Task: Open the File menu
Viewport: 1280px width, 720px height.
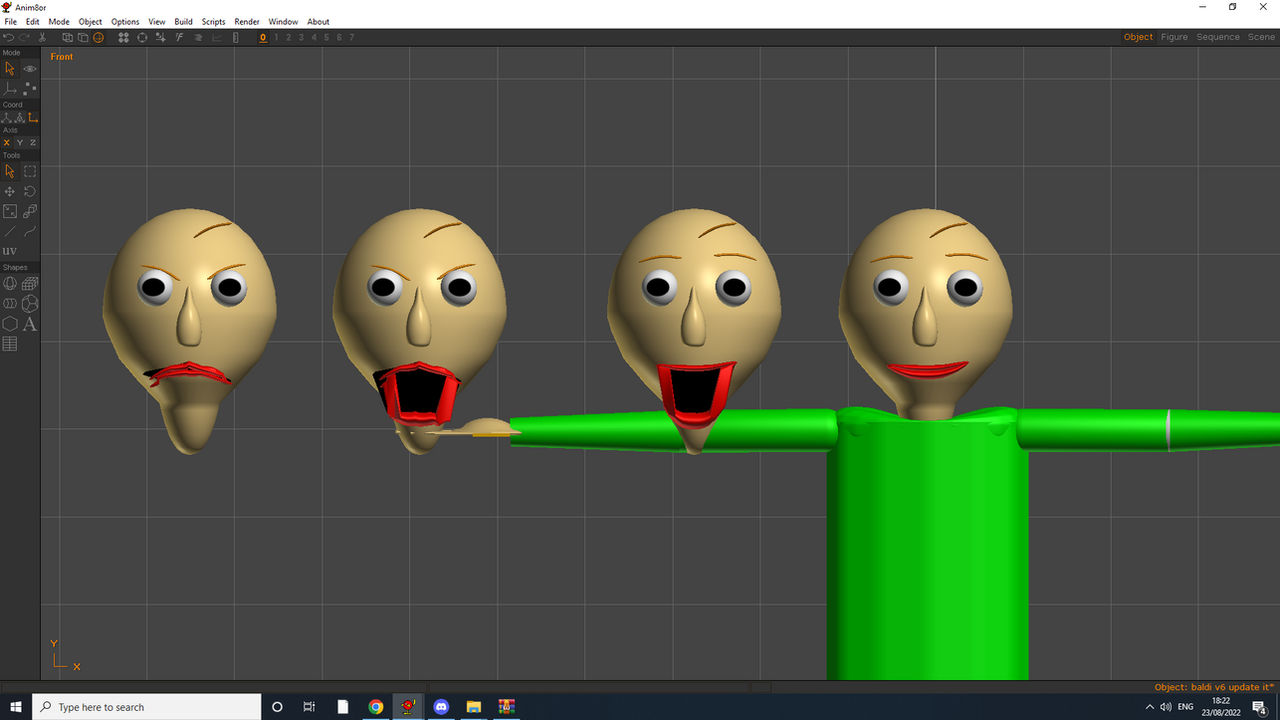Action: [10, 21]
